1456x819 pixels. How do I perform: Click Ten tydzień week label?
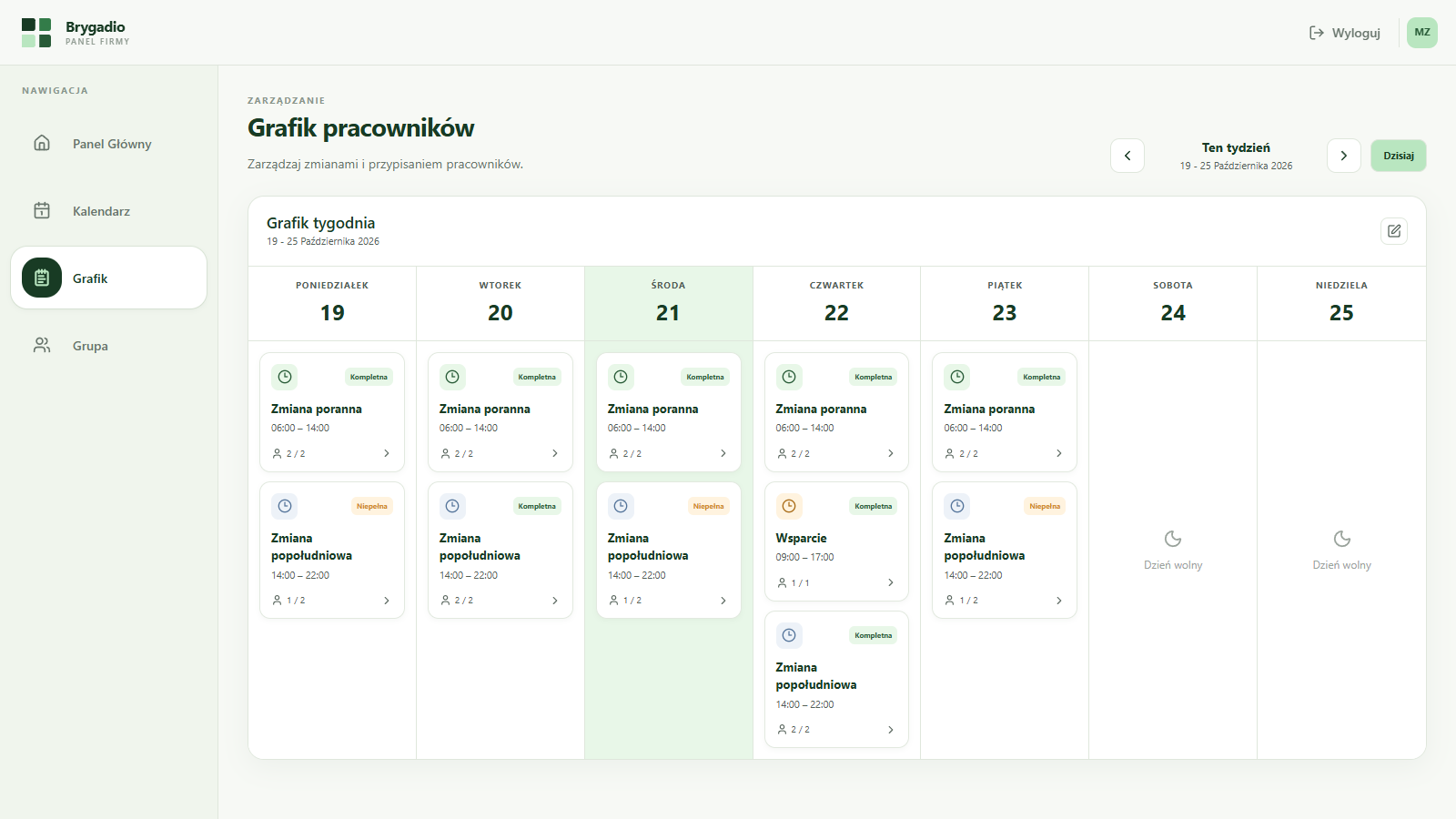tap(1236, 147)
